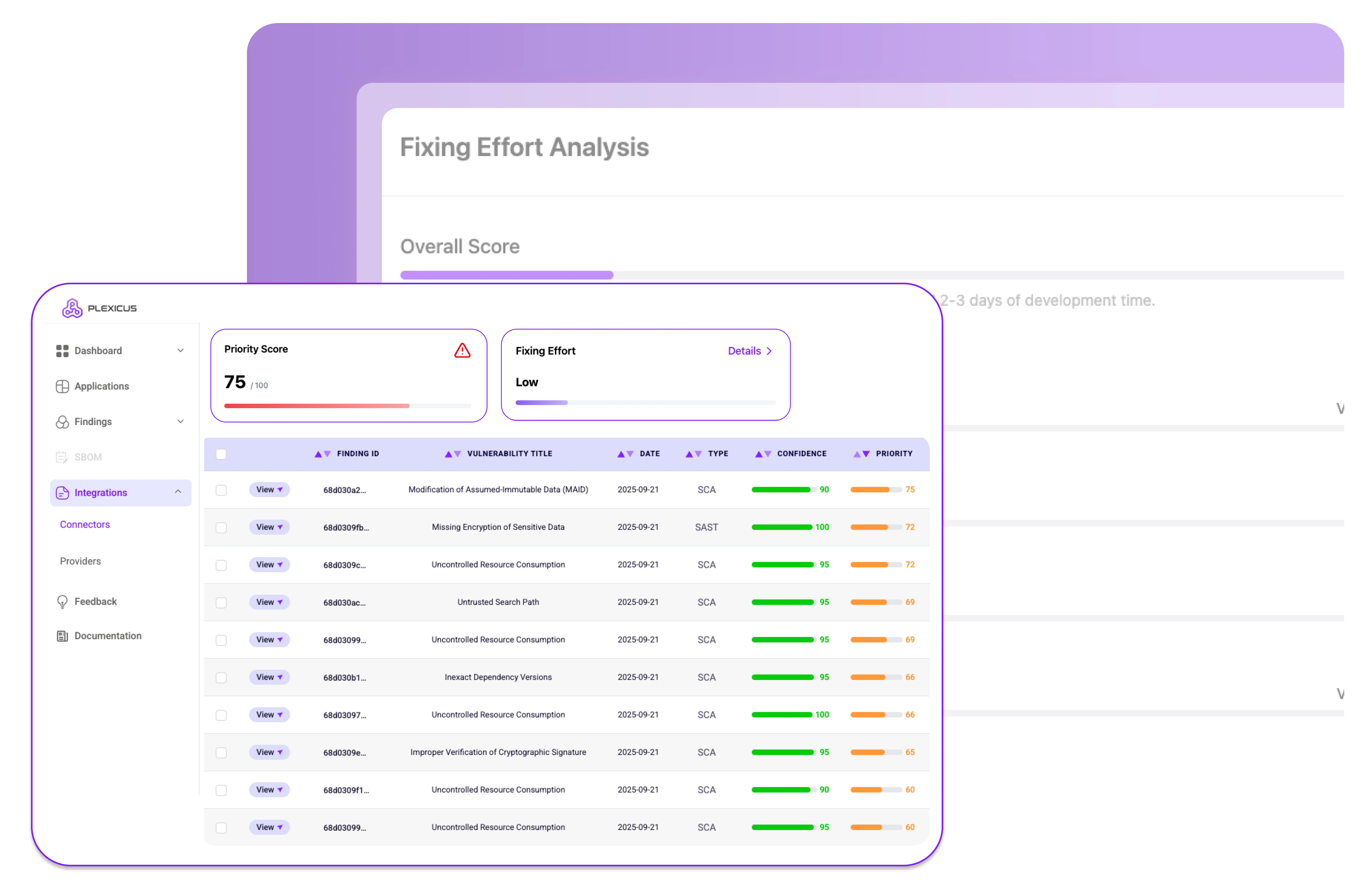The image size is (1372, 887).
Task: Check the Missing Encryption of Sensitive Data row checkbox
Action: [221, 528]
